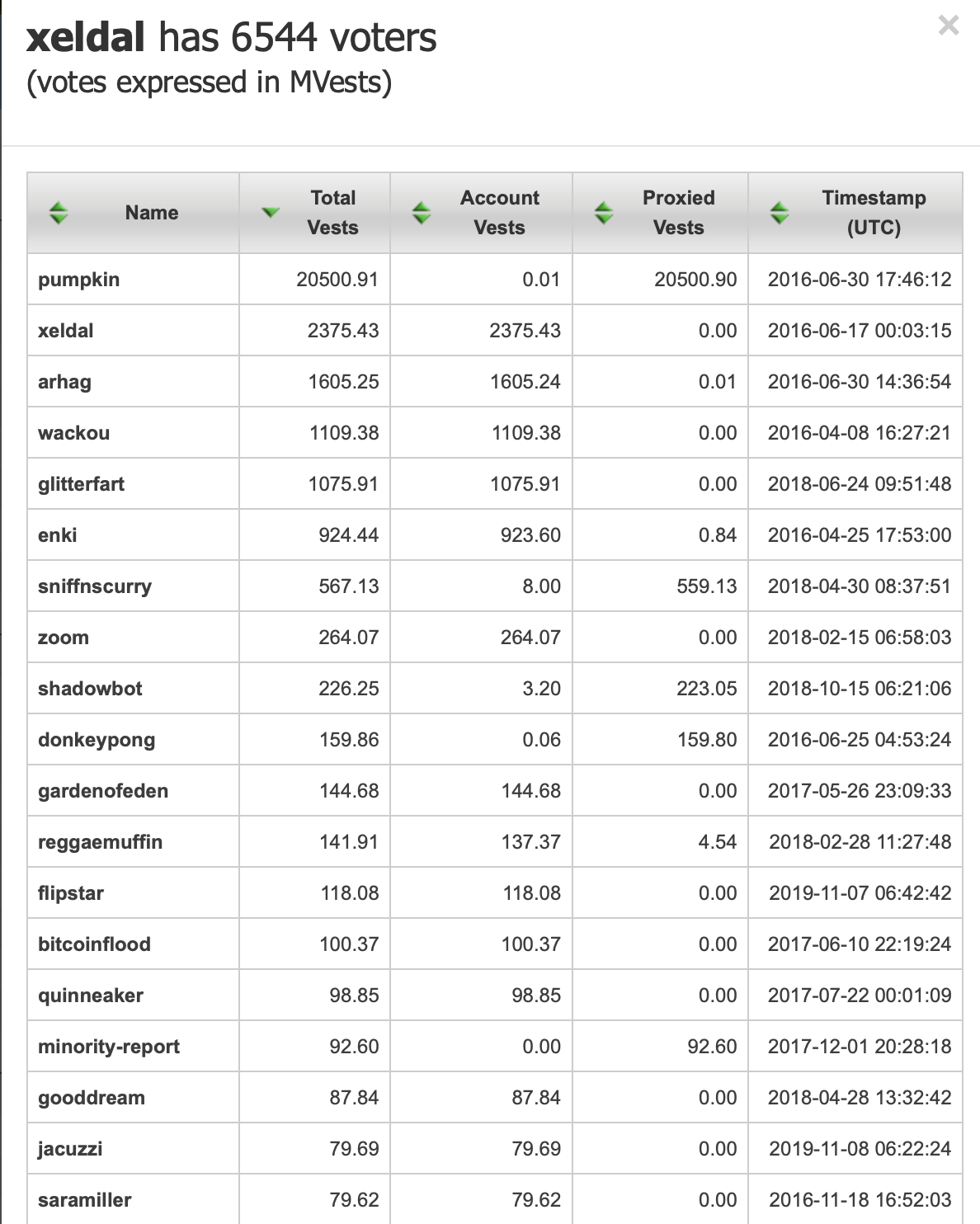Select timestamp 2017-12-01 20:28:18

coord(860,1047)
